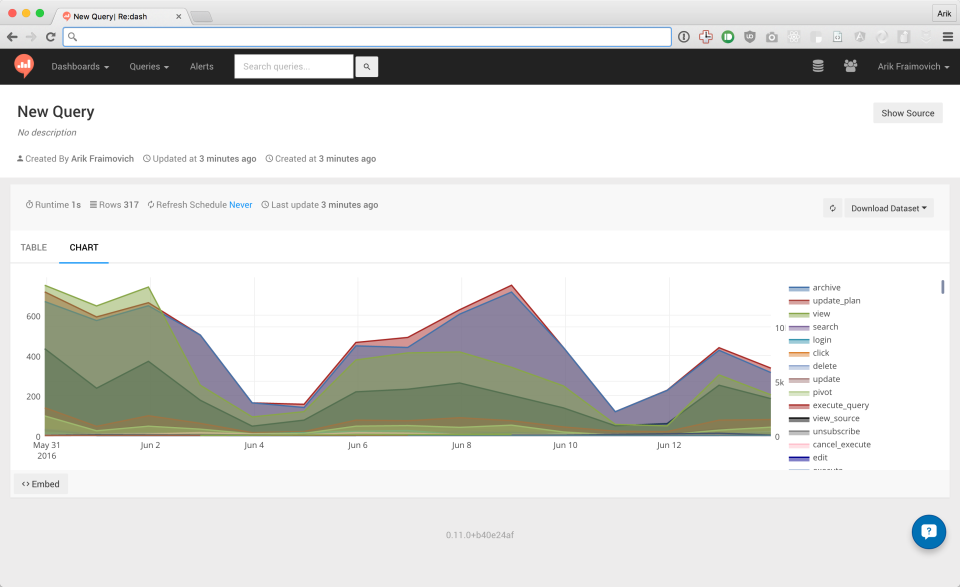The image size is (960, 587).
Task: Click the magnifier to search queries
Action: [x=366, y=66]
